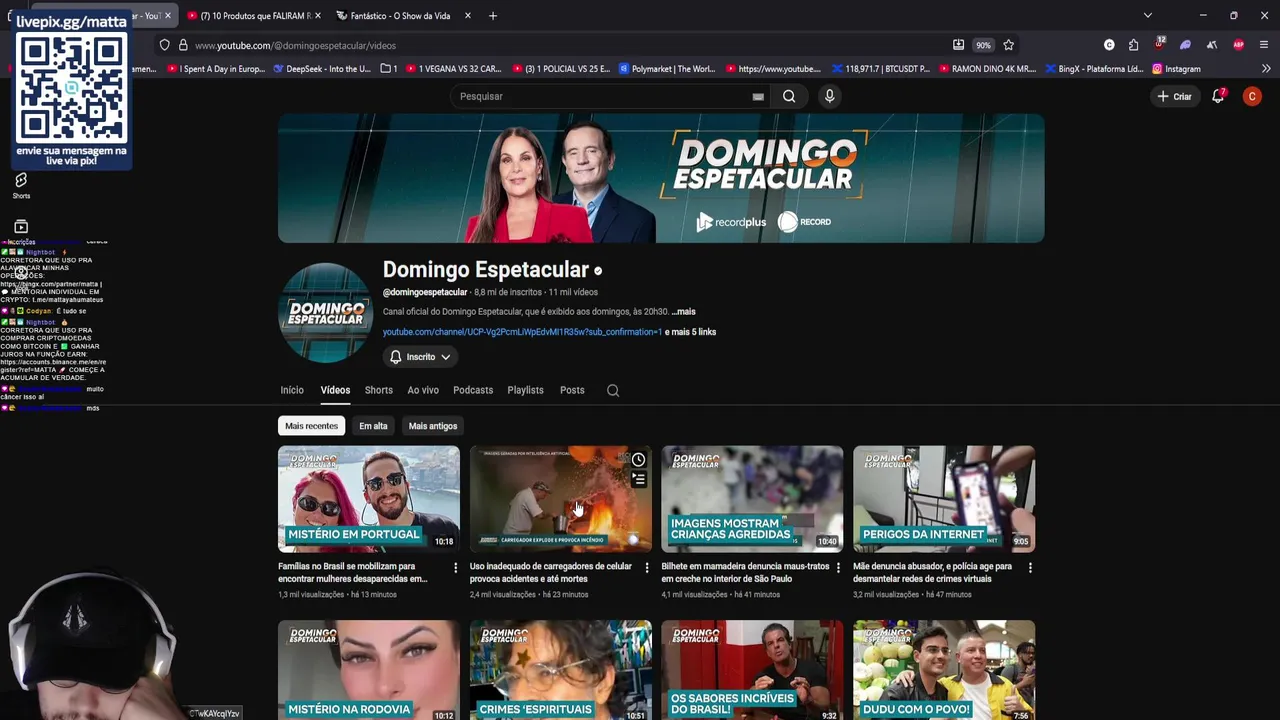
Task: Open options menu for 'Uso inadequado de carregadores' video
Action: 646,568
